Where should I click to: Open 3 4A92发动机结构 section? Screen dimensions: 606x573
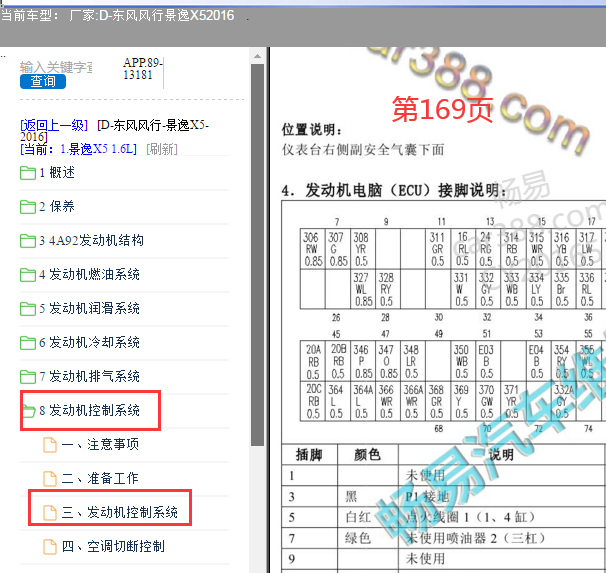click(x=91, y=241)
